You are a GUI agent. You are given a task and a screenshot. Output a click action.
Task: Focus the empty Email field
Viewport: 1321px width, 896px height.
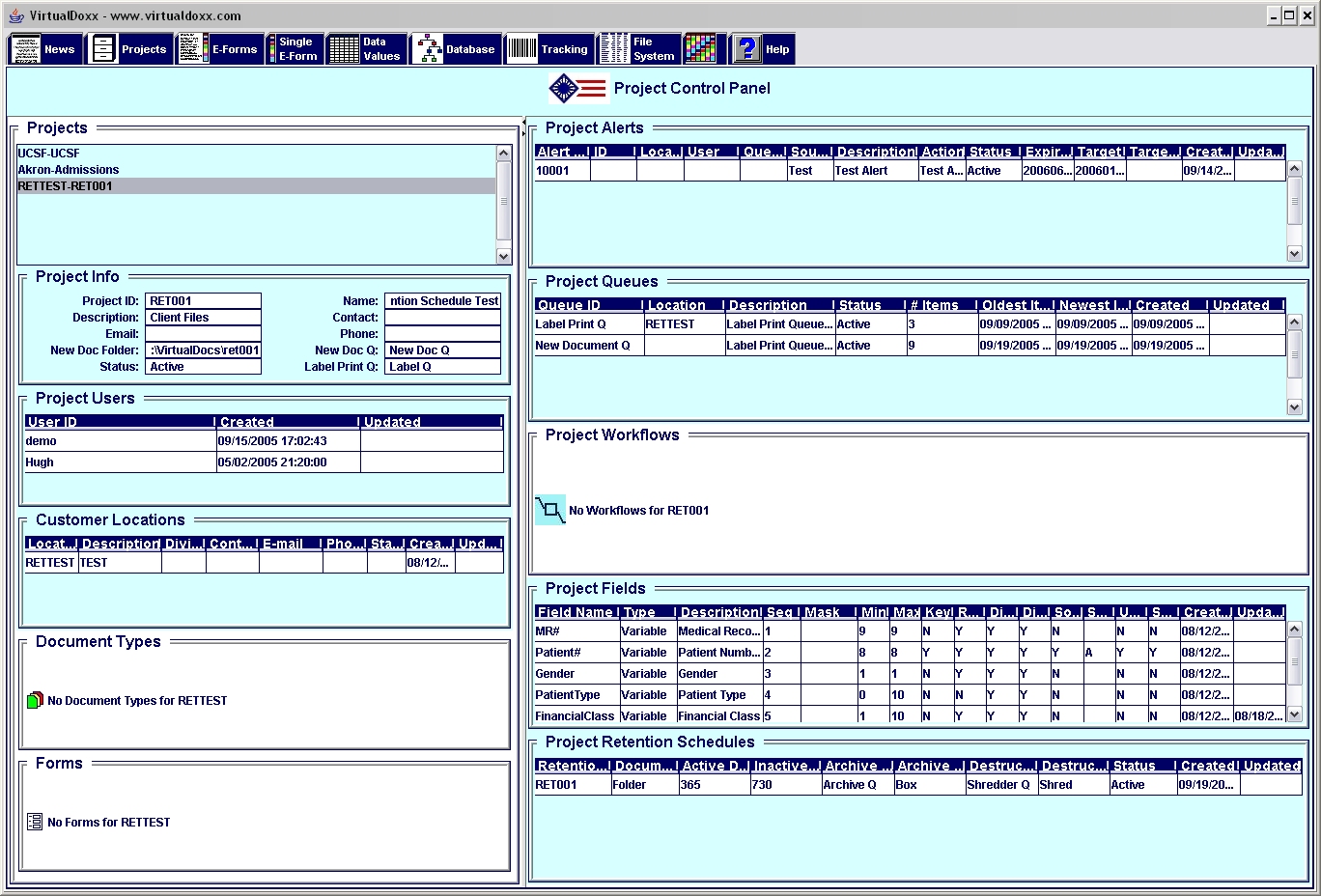203,334
